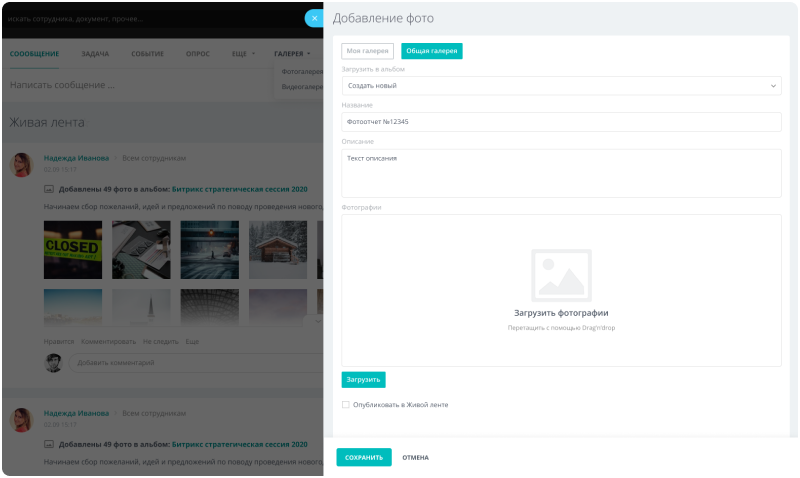Image resolution: width=800 pixels, height=478 pixels.
Task: Click the commenter avatar beside the comment field
Action: [x=54, y=363]
